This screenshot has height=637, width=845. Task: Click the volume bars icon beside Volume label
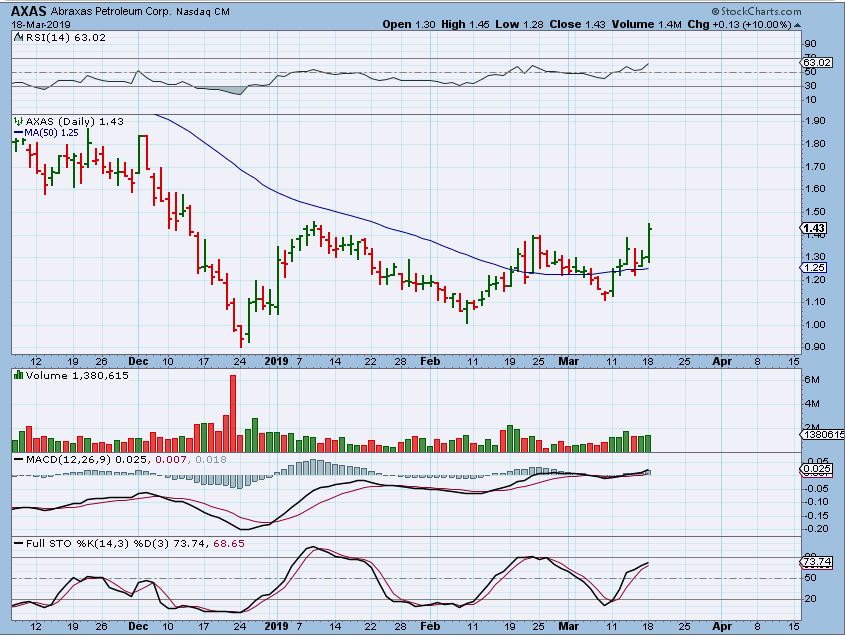point(18,375)
